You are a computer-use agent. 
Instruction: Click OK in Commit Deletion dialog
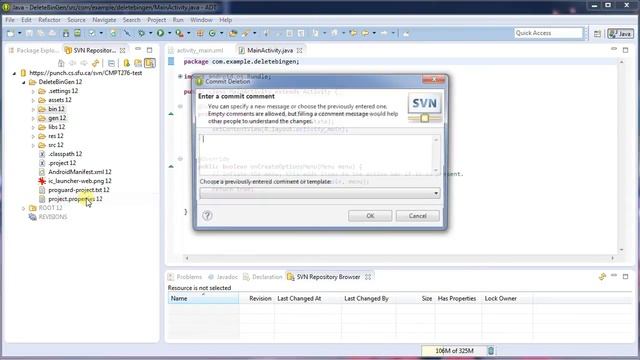pyautogui.click(x=370, y=216)
